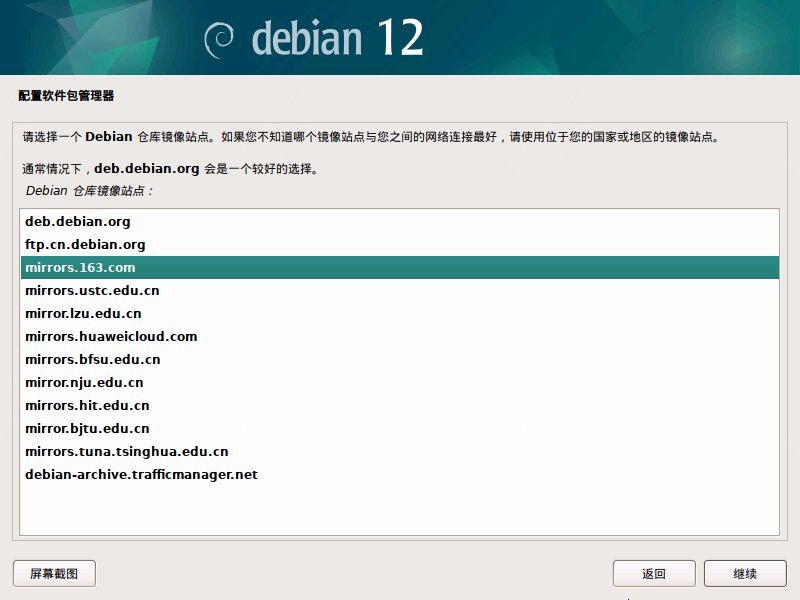
Task: Go back with the 返回 button
Action: [x=654, y=574]
